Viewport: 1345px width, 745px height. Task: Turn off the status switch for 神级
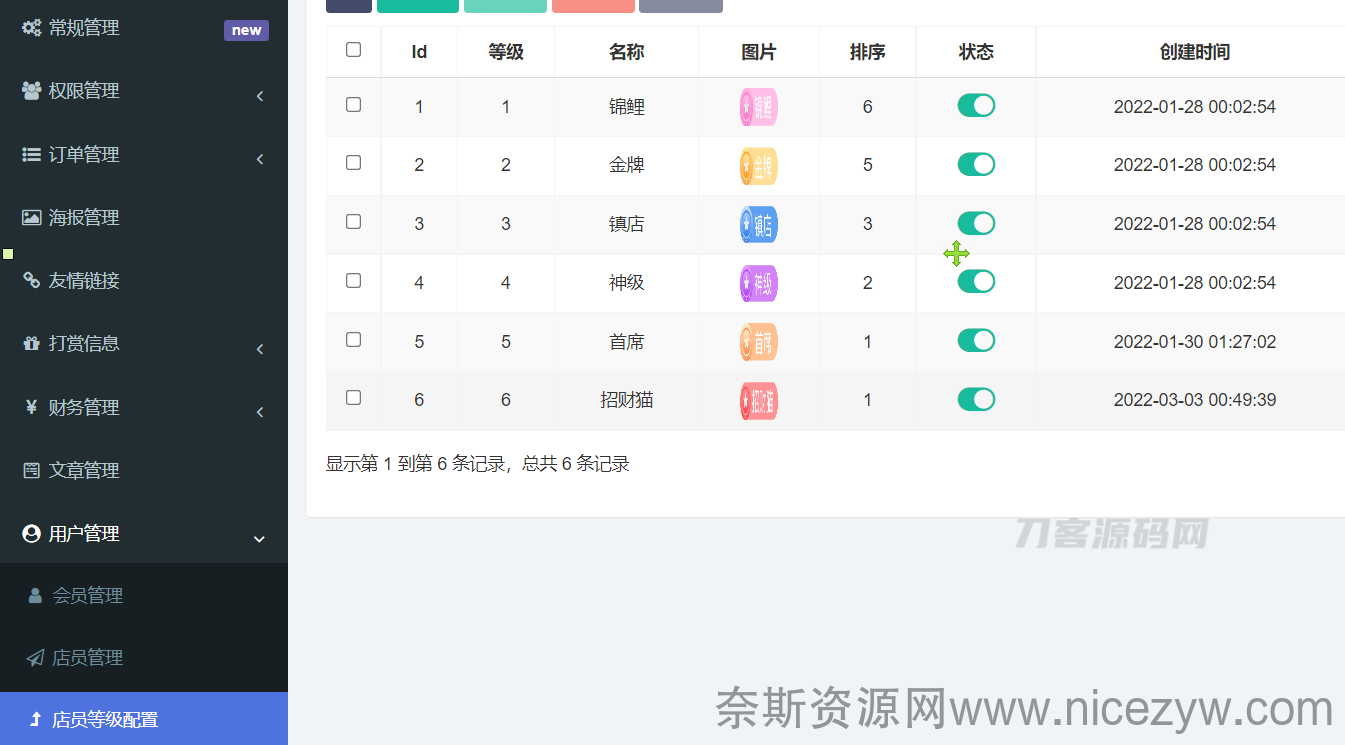click(976, 281)
